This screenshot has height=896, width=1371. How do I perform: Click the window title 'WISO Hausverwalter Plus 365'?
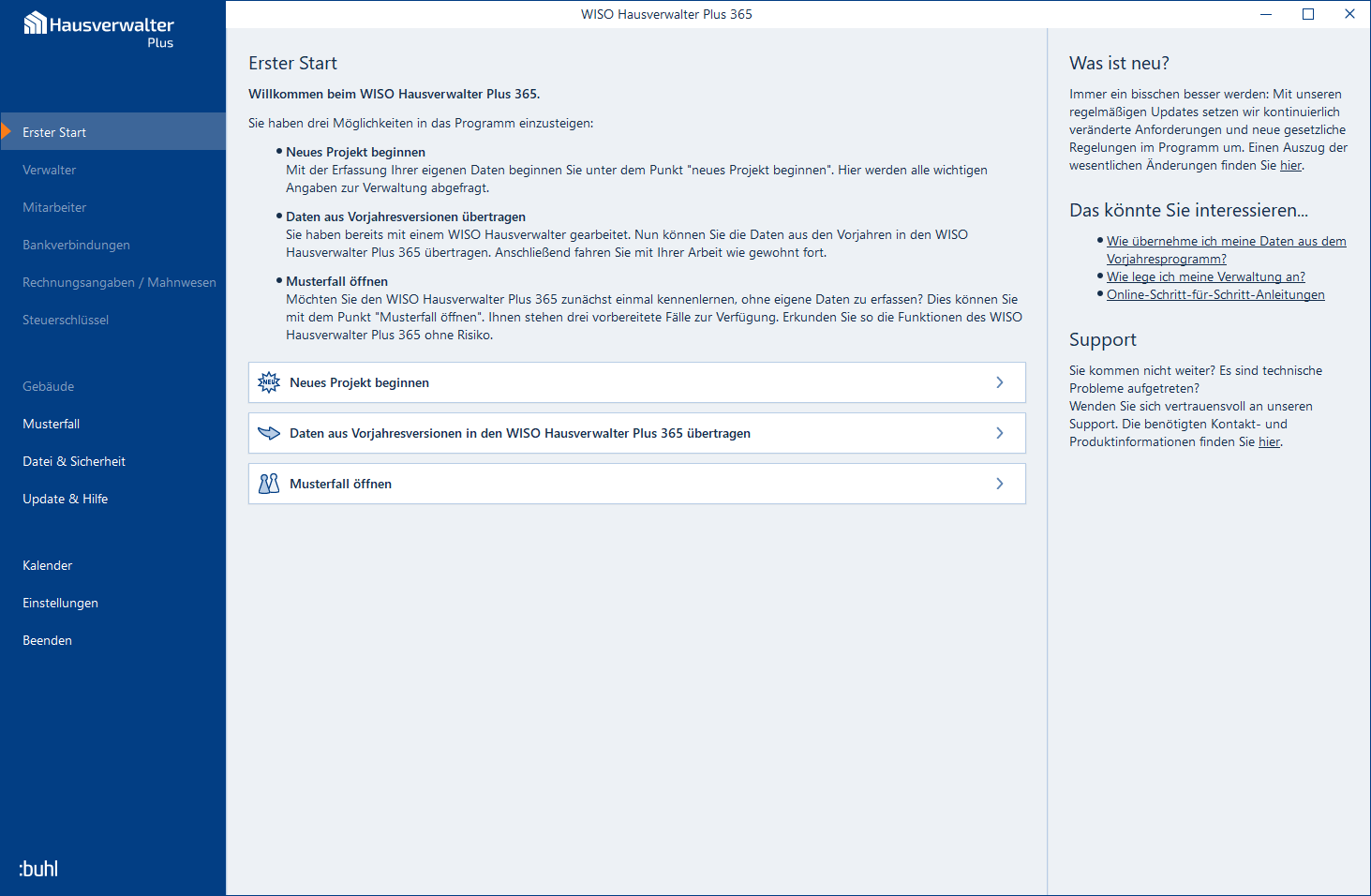[x=666, y=14]
